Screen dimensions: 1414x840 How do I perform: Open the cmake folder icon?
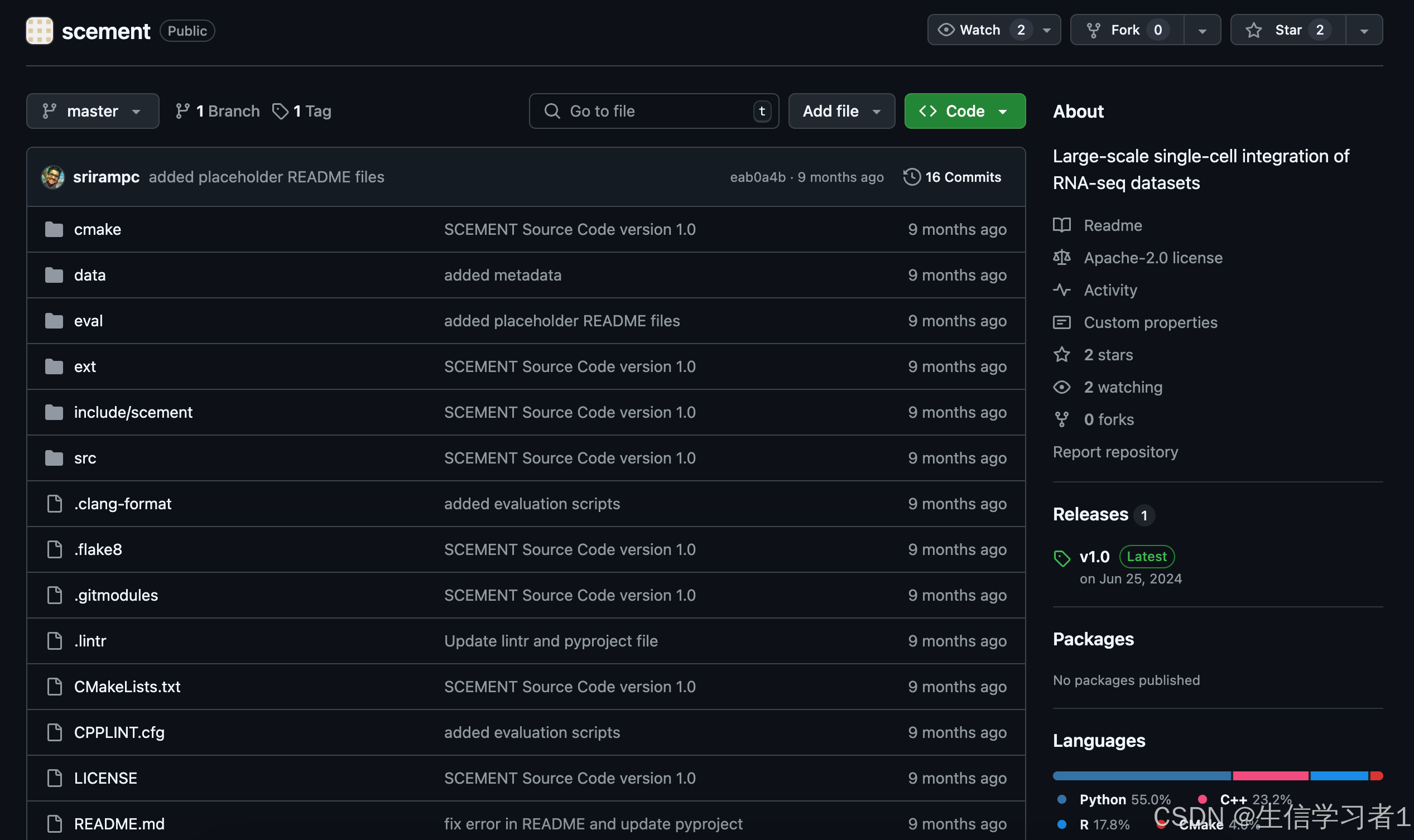pos(54,229)
